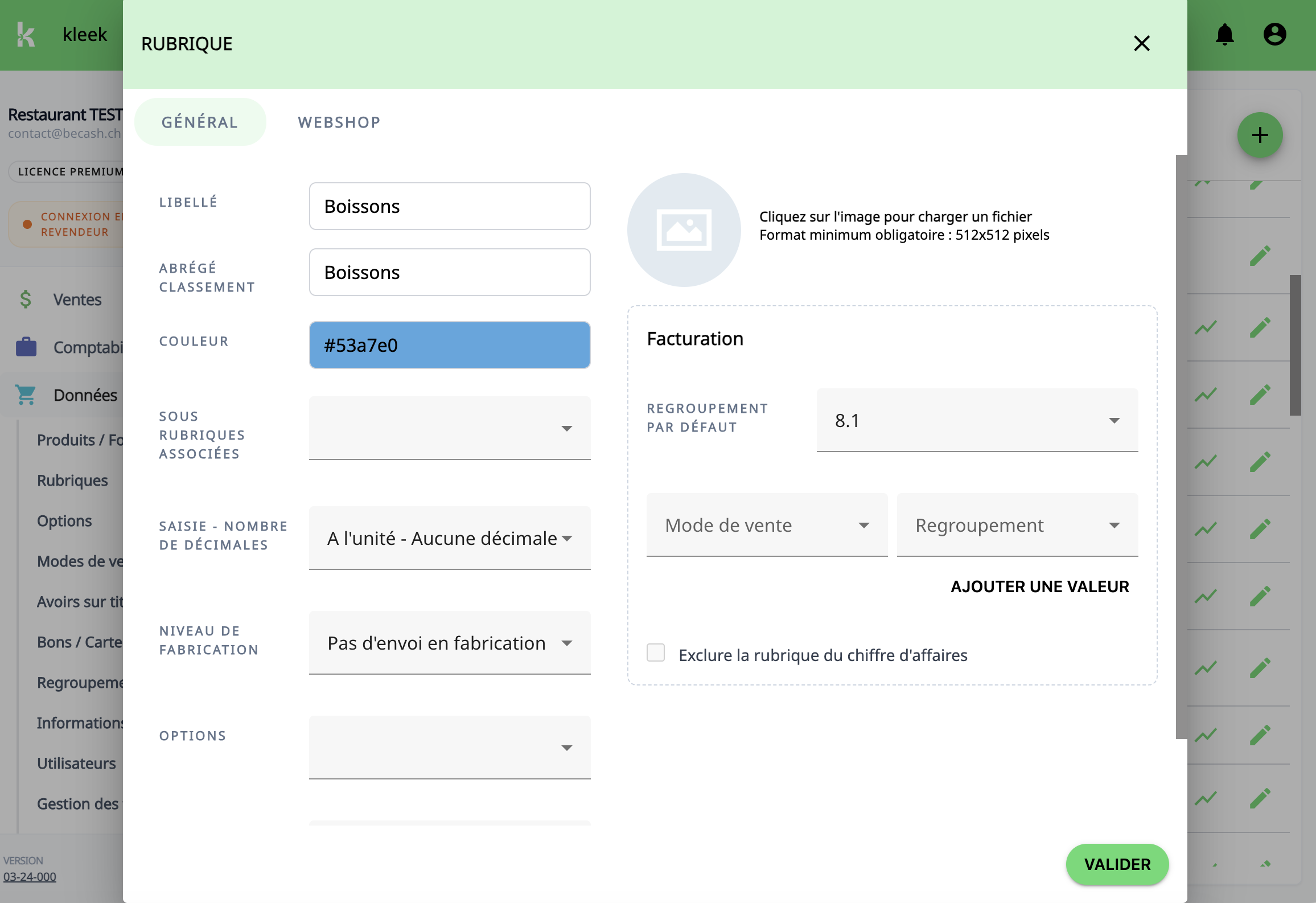Open the Mode de vente dropdown
The width and height of the screenshot is (1316, 903).
point(766,525)
